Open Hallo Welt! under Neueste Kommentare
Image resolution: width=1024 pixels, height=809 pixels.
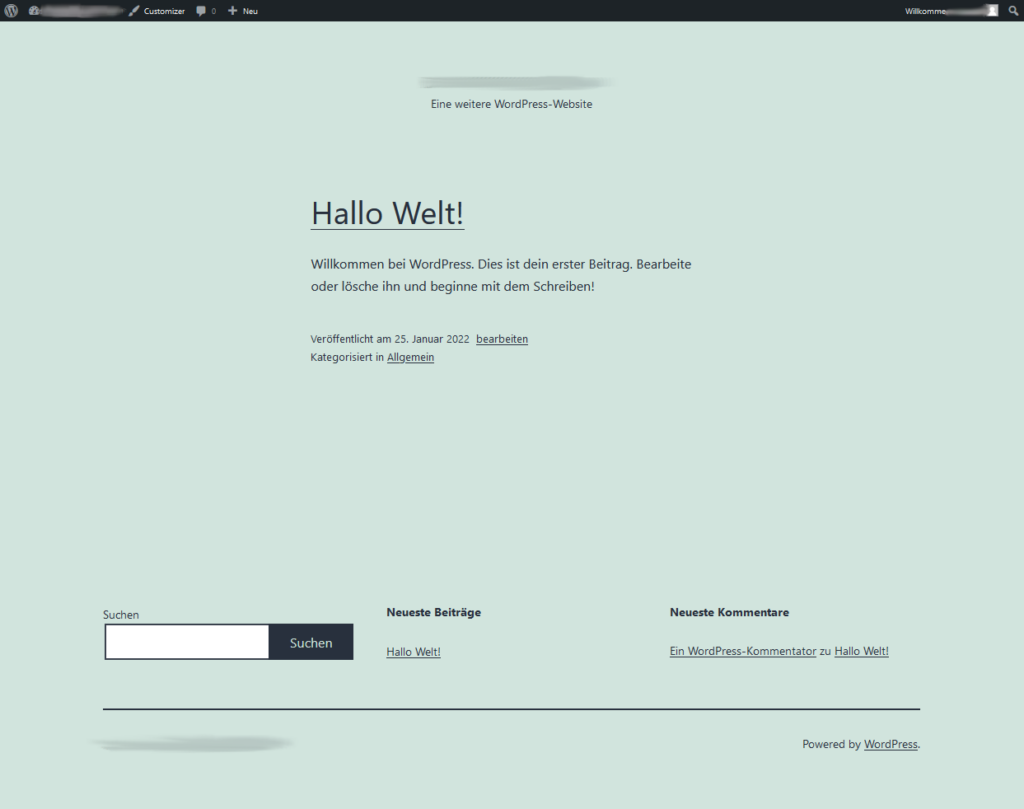click(x=861, y=651)
